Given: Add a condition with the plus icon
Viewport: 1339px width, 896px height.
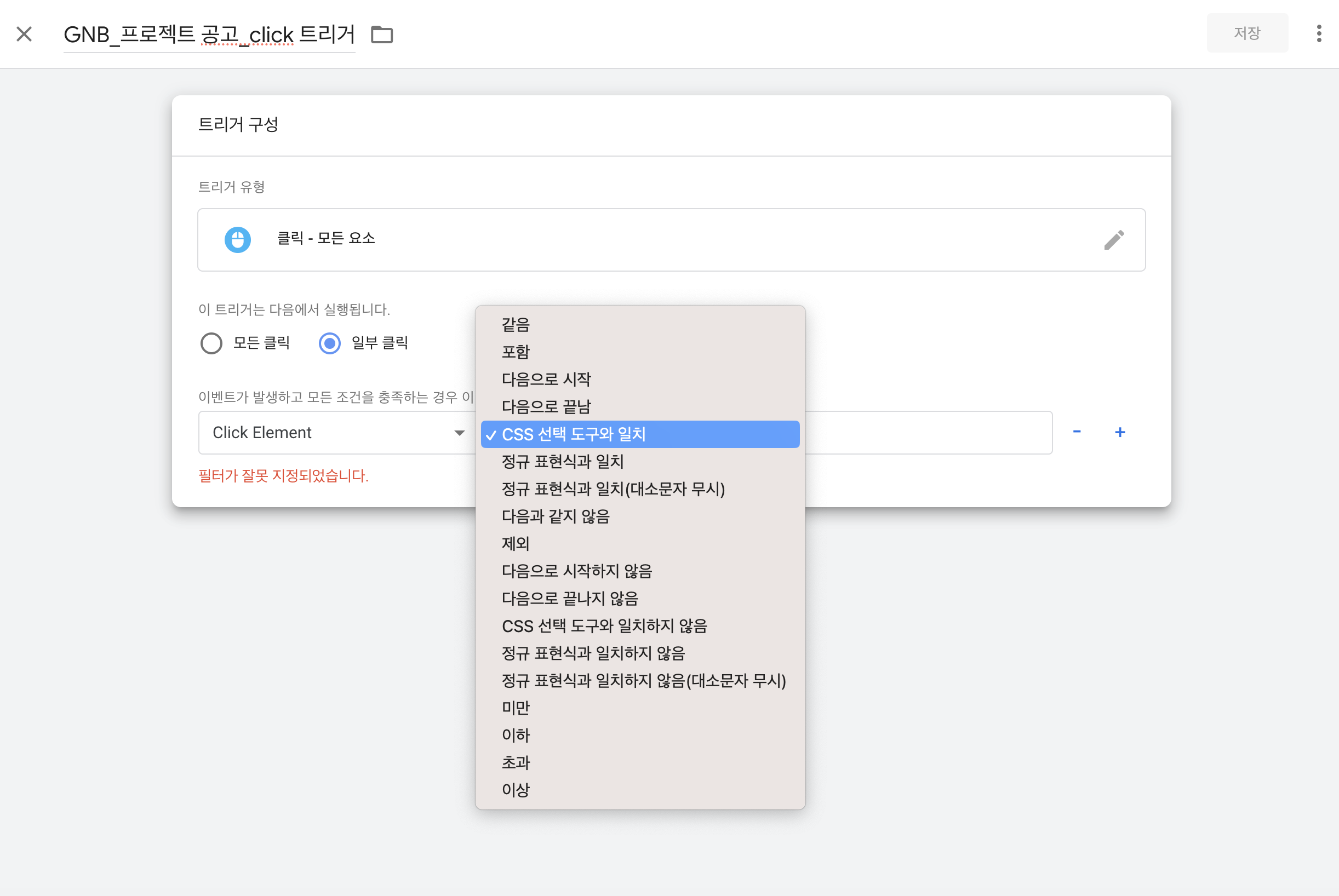Looking at the screenshot, I should [1119, 432].
